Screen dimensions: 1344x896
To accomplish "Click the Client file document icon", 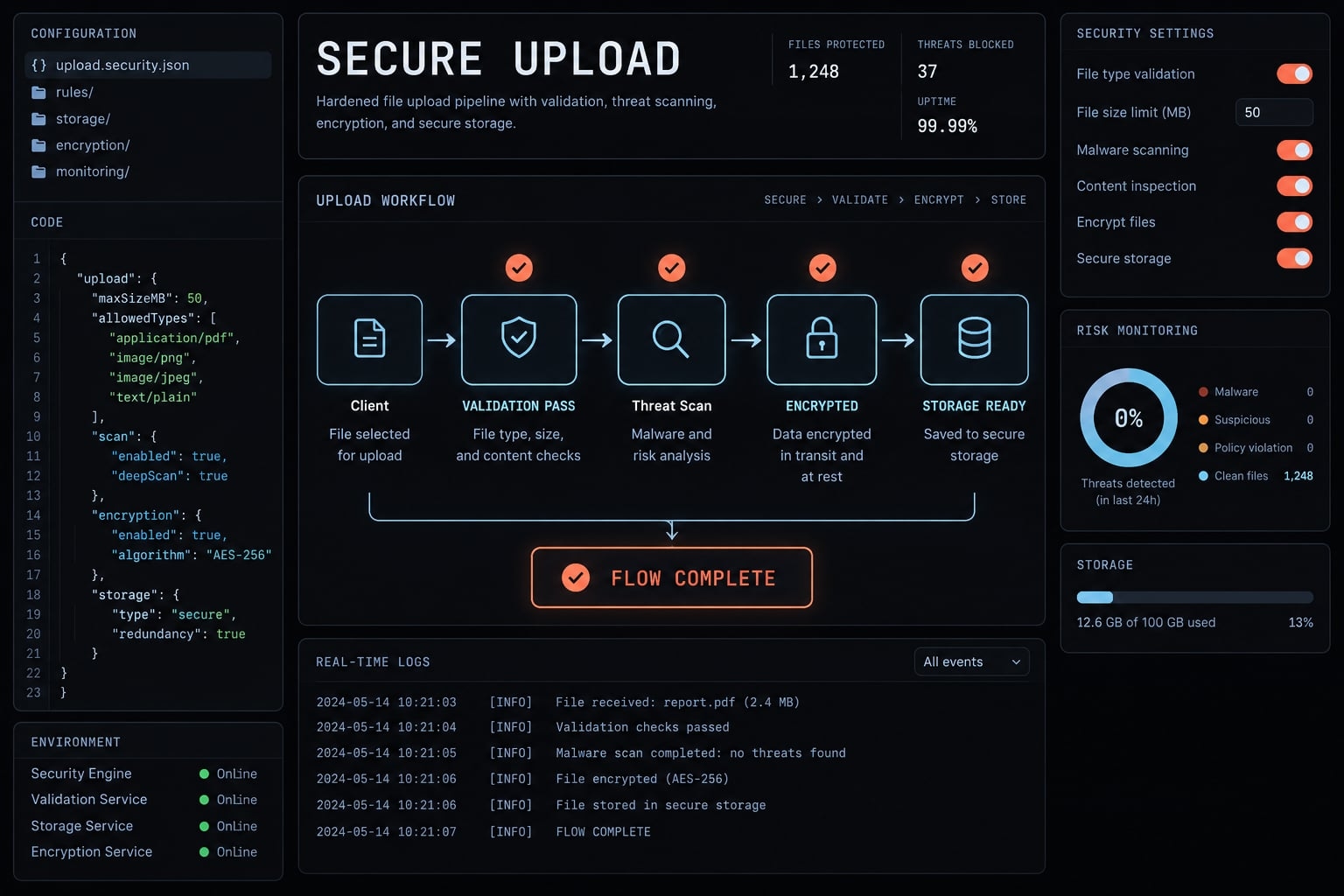I will point(369,339).
